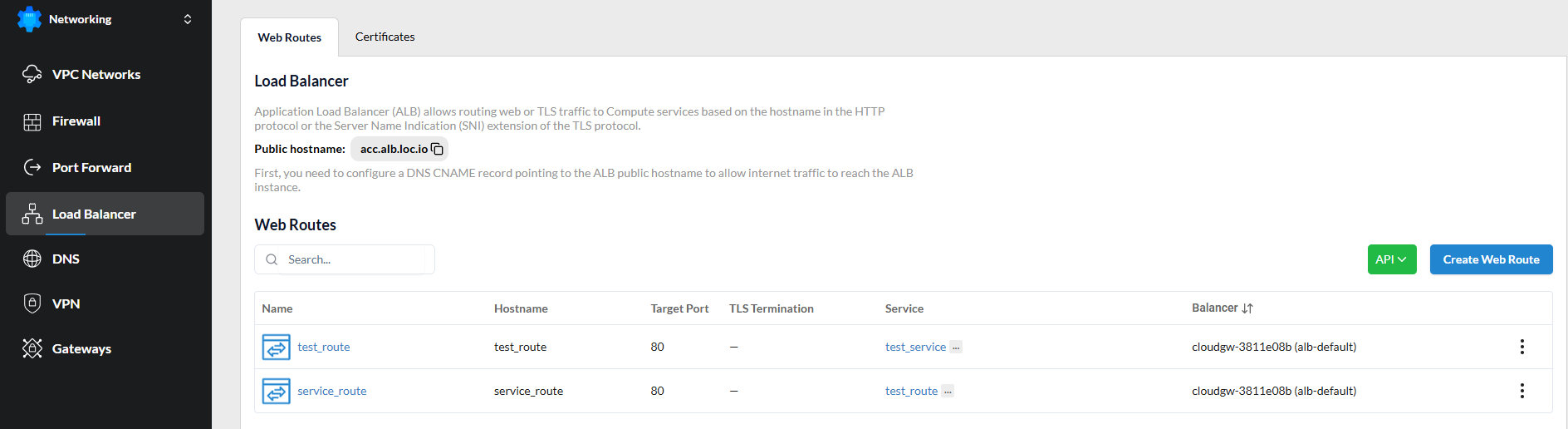Click the DNS globe icon
The image size is (1568, 429).
[x=32, y=259]
